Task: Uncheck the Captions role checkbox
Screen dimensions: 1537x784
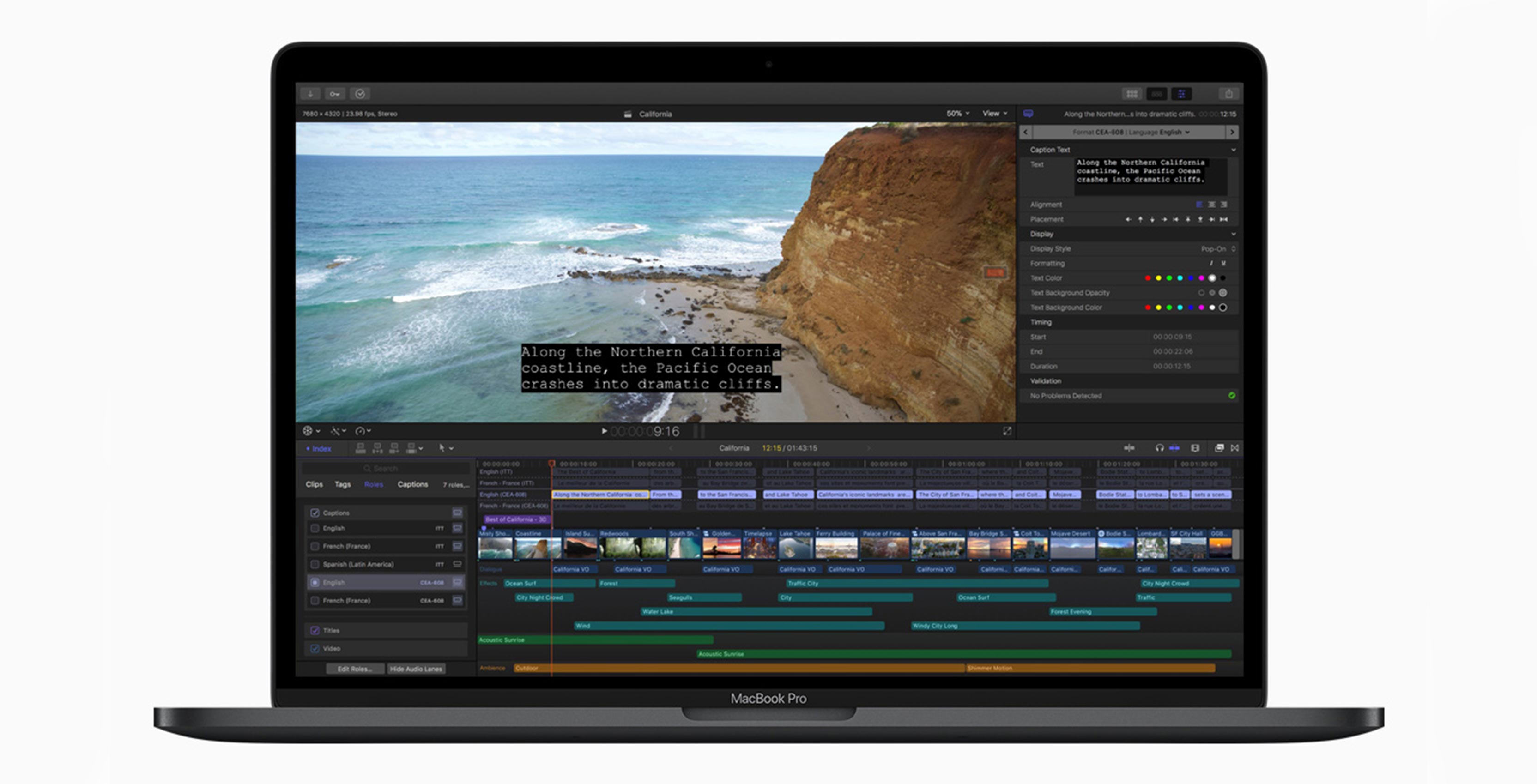Action: [315, 513]
